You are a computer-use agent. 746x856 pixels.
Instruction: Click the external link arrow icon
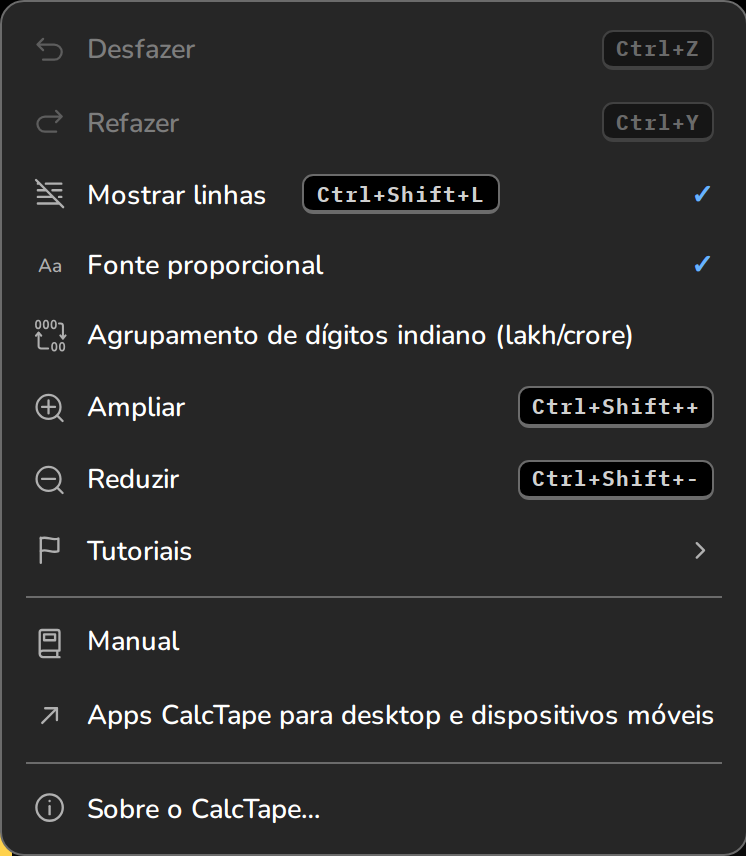50,715
